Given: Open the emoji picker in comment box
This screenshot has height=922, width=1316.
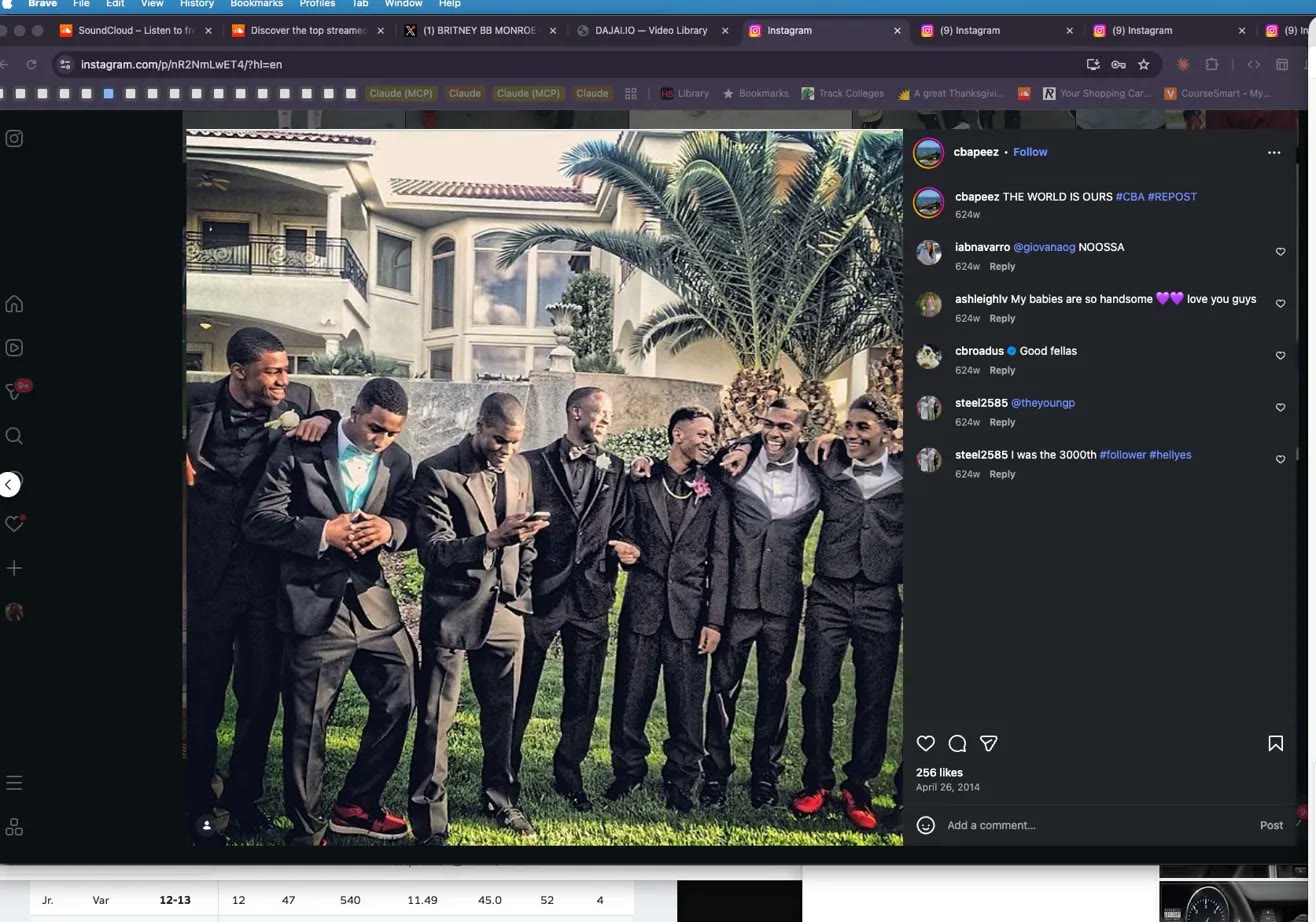Looking at the screenshot, I should pyautogui.click(x=926, y=825).
